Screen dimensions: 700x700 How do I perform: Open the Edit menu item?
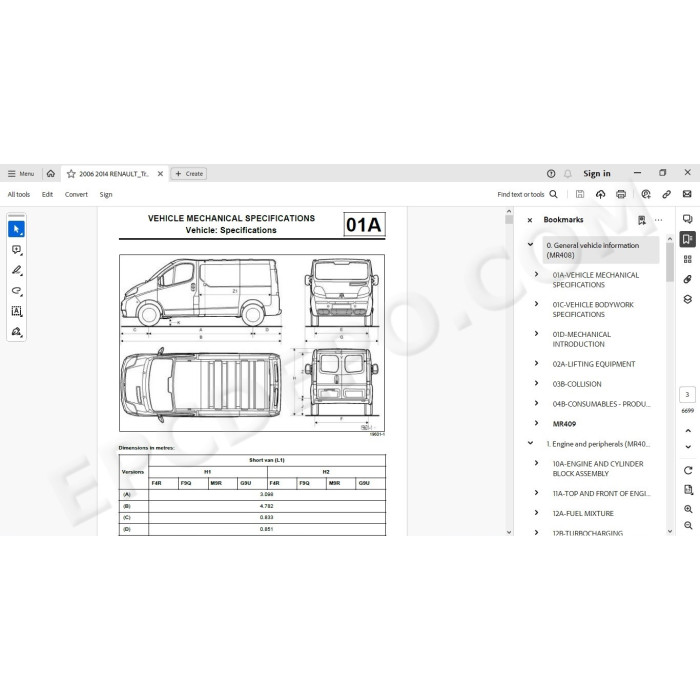(x=47, y=194)
